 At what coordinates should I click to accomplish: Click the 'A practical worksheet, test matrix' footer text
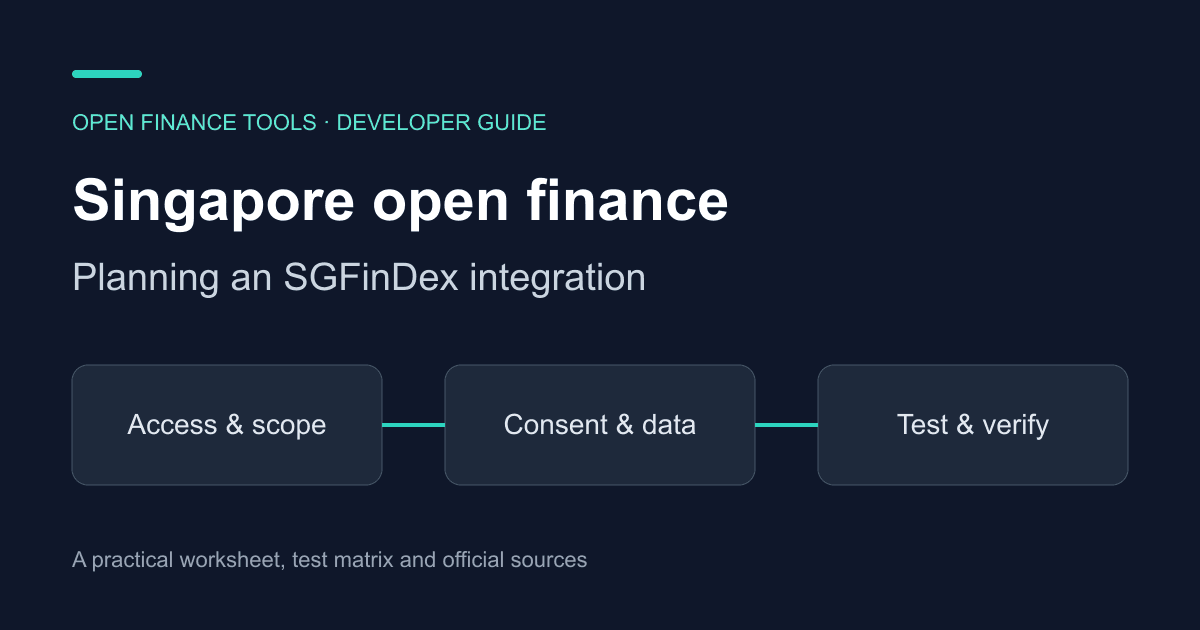pyautogui.click(x=233, y=560)
